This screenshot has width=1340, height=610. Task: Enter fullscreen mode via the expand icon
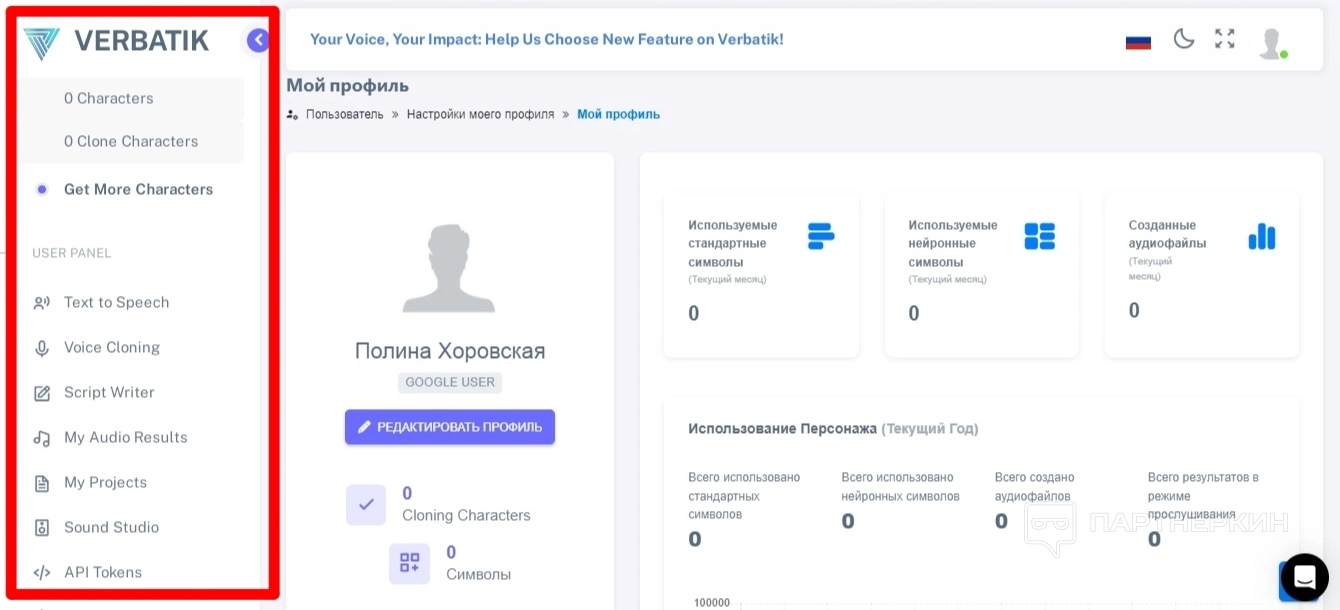(1225, 39)
